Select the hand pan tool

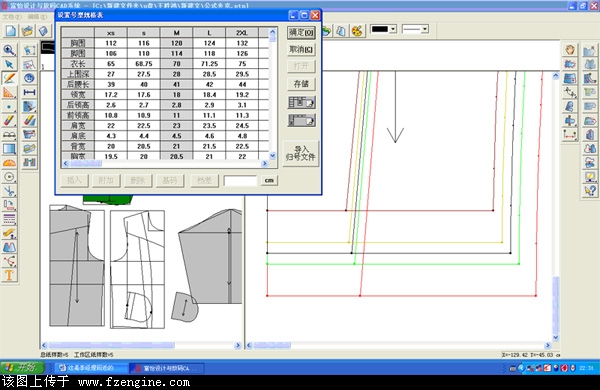pyautogui.click(x=570, y=50)
